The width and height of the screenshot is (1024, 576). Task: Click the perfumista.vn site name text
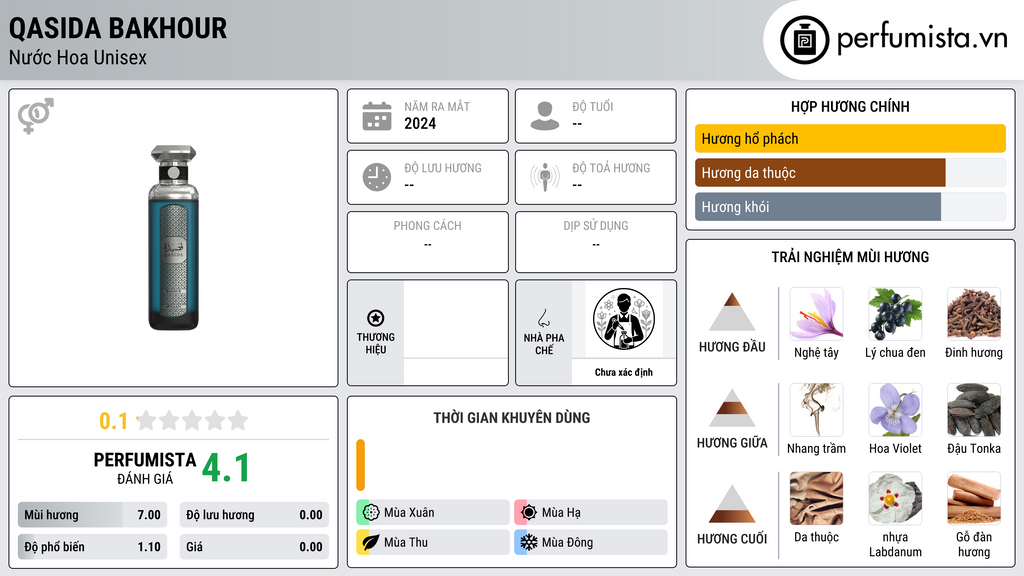point(922,39)
